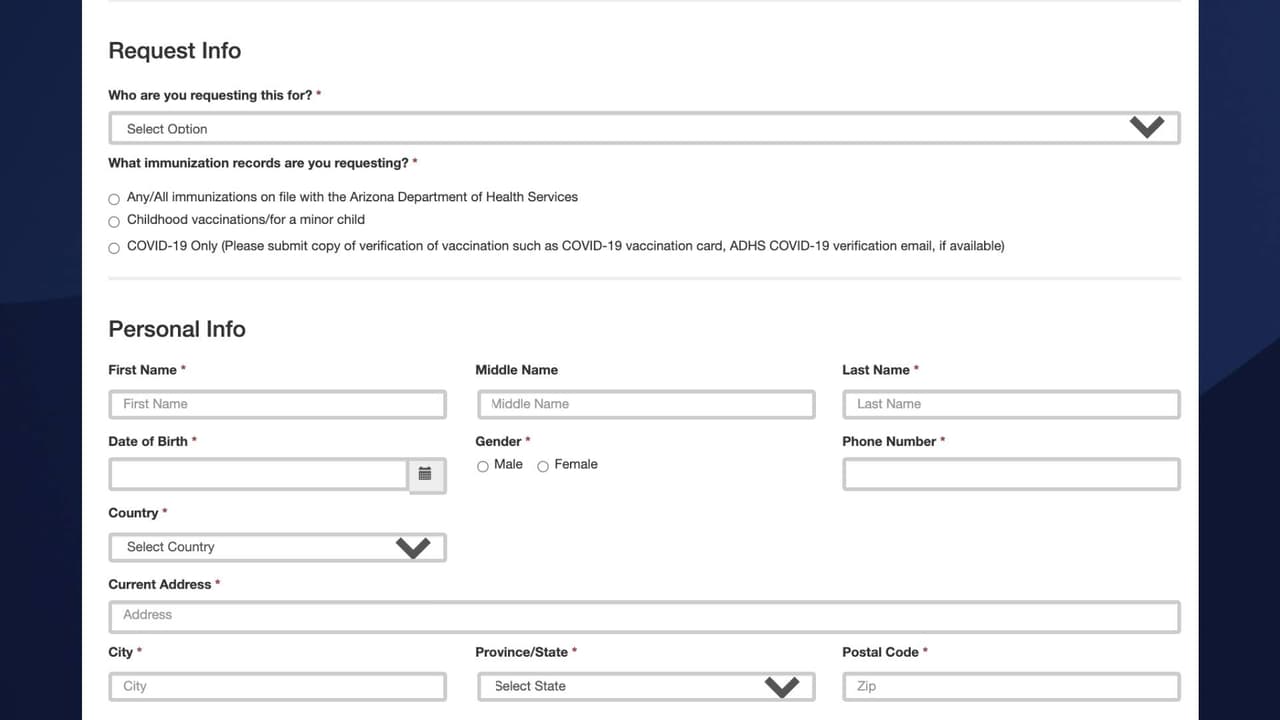
Task: Click the City input field
Action: (x=277, y=686)
